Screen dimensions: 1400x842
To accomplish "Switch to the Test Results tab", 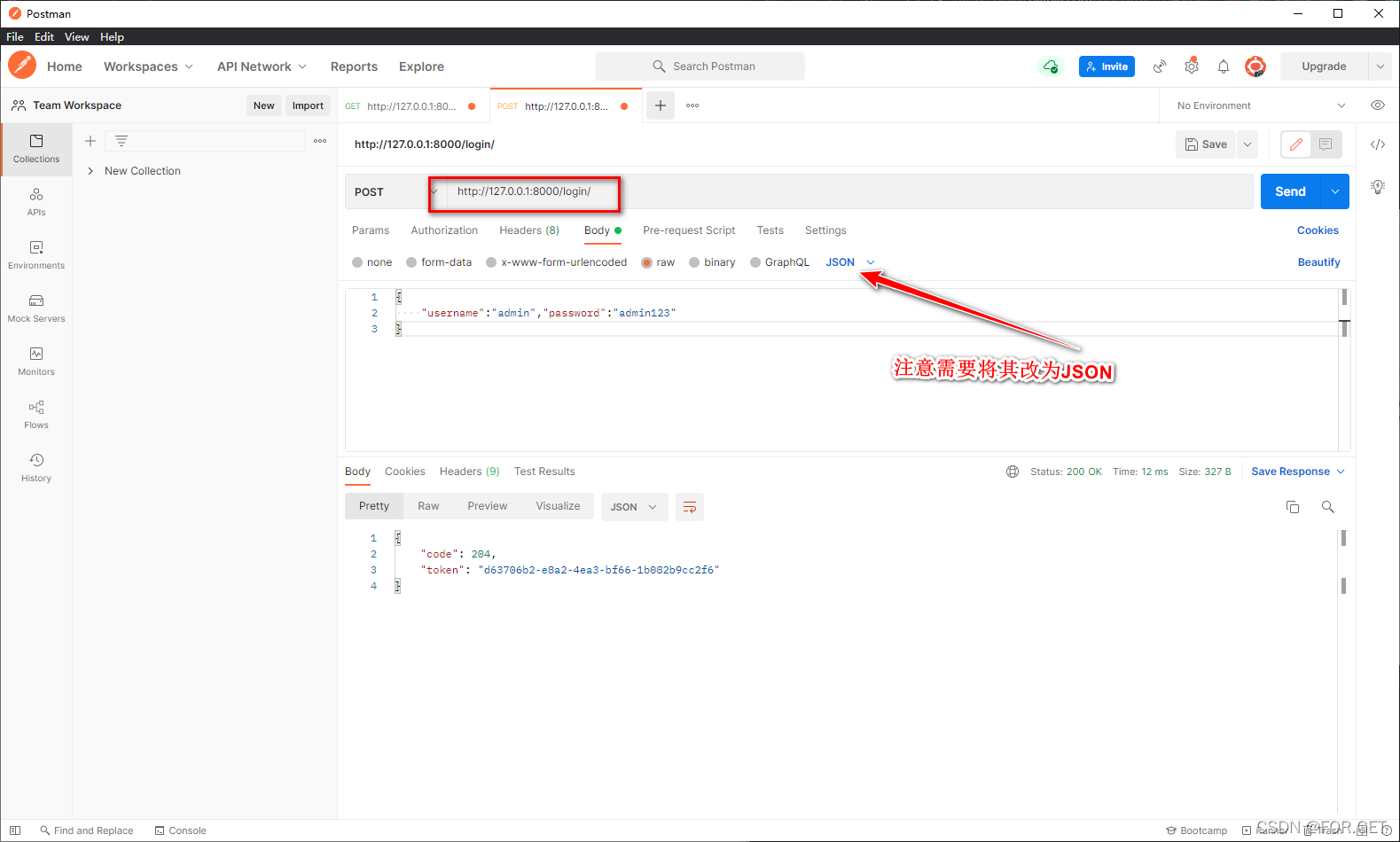I will (x=544, y=472).
